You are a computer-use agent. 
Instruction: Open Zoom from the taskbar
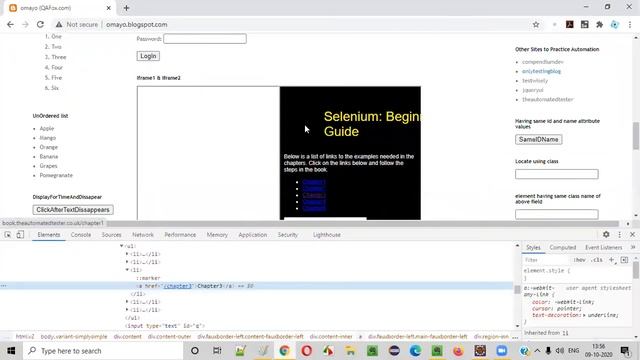502,351
